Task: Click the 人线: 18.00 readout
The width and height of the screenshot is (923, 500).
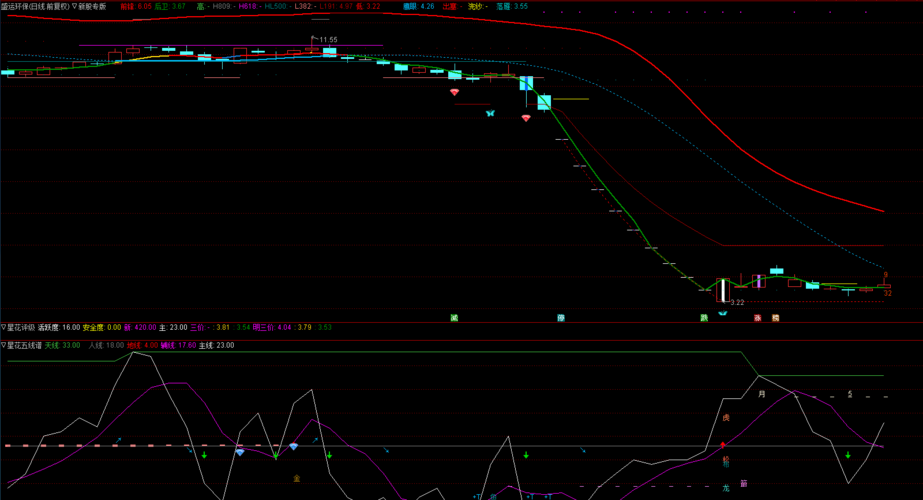Action: click(x=107, y=346)
